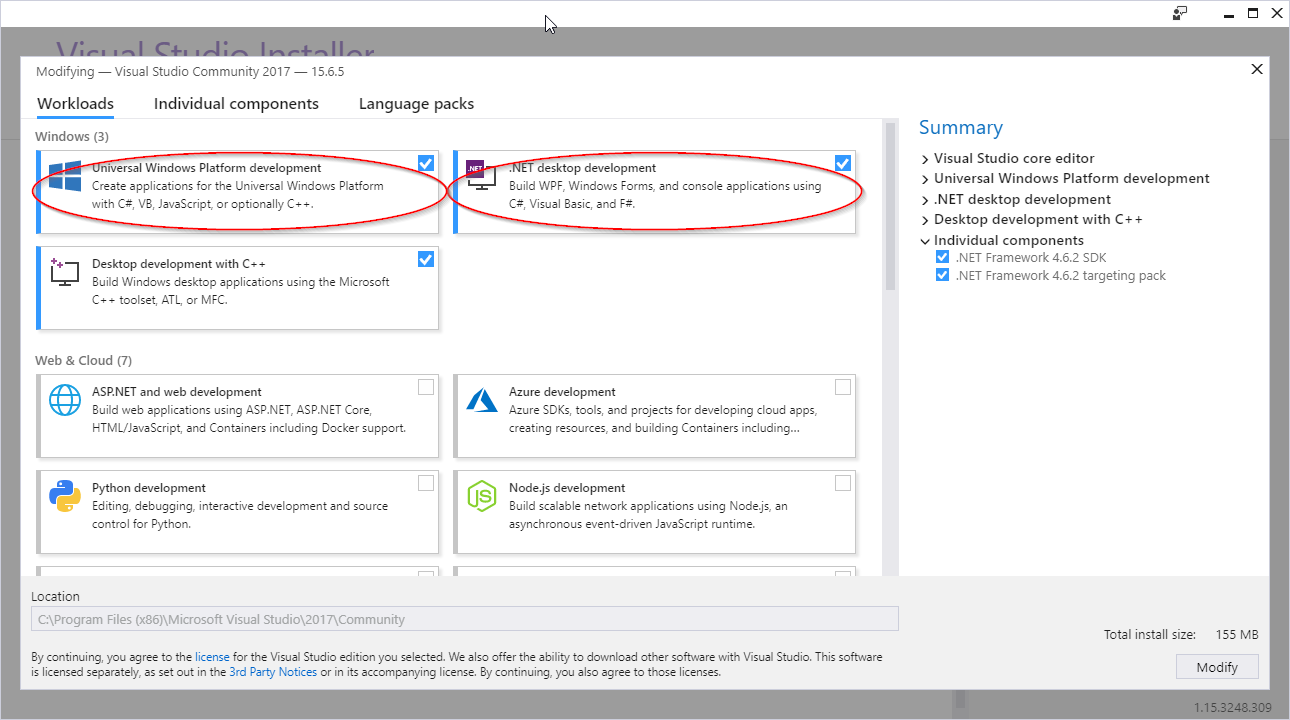Open Individual components tab

(236, 104)
